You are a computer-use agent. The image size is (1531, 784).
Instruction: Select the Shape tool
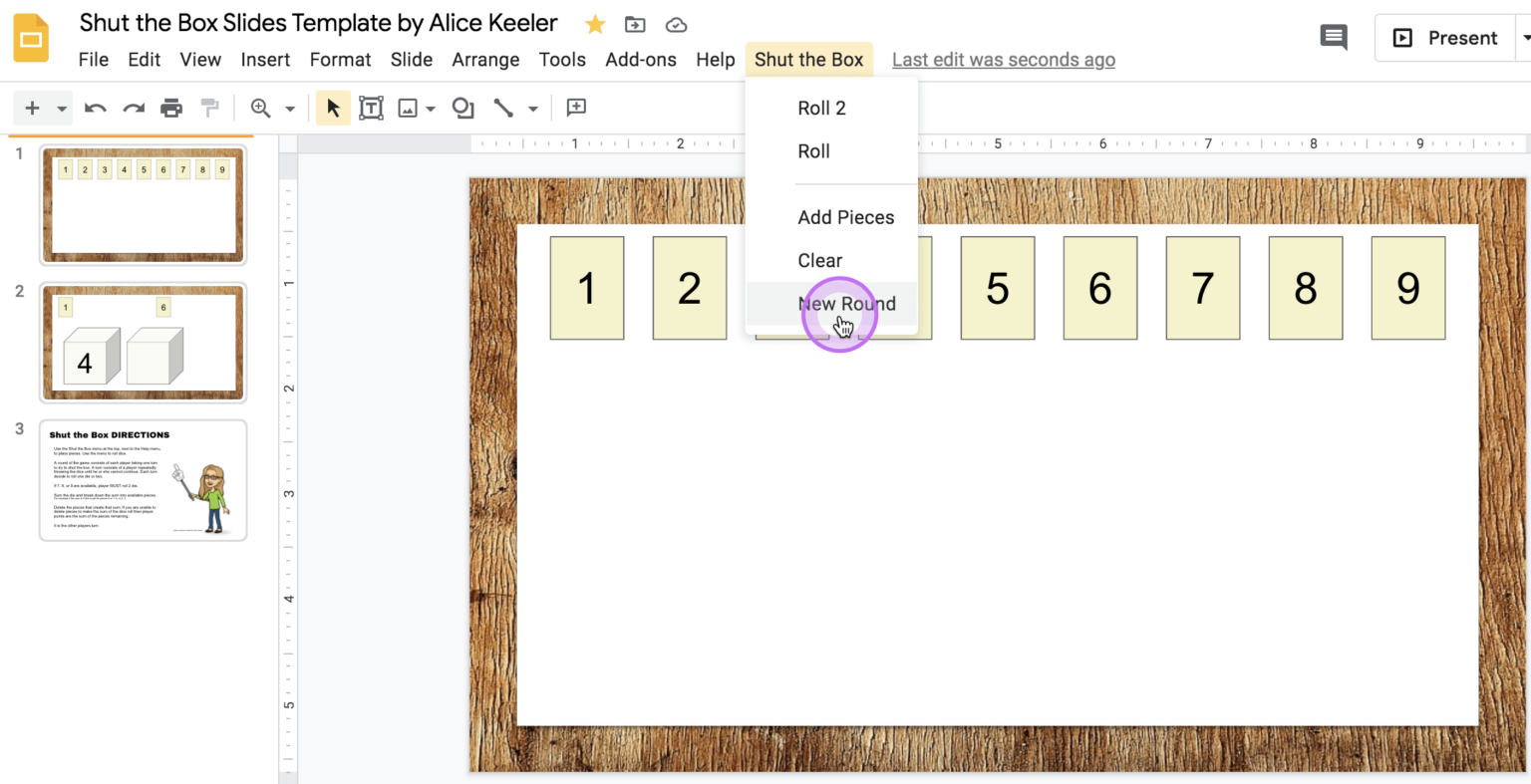(x=462, y=108)
